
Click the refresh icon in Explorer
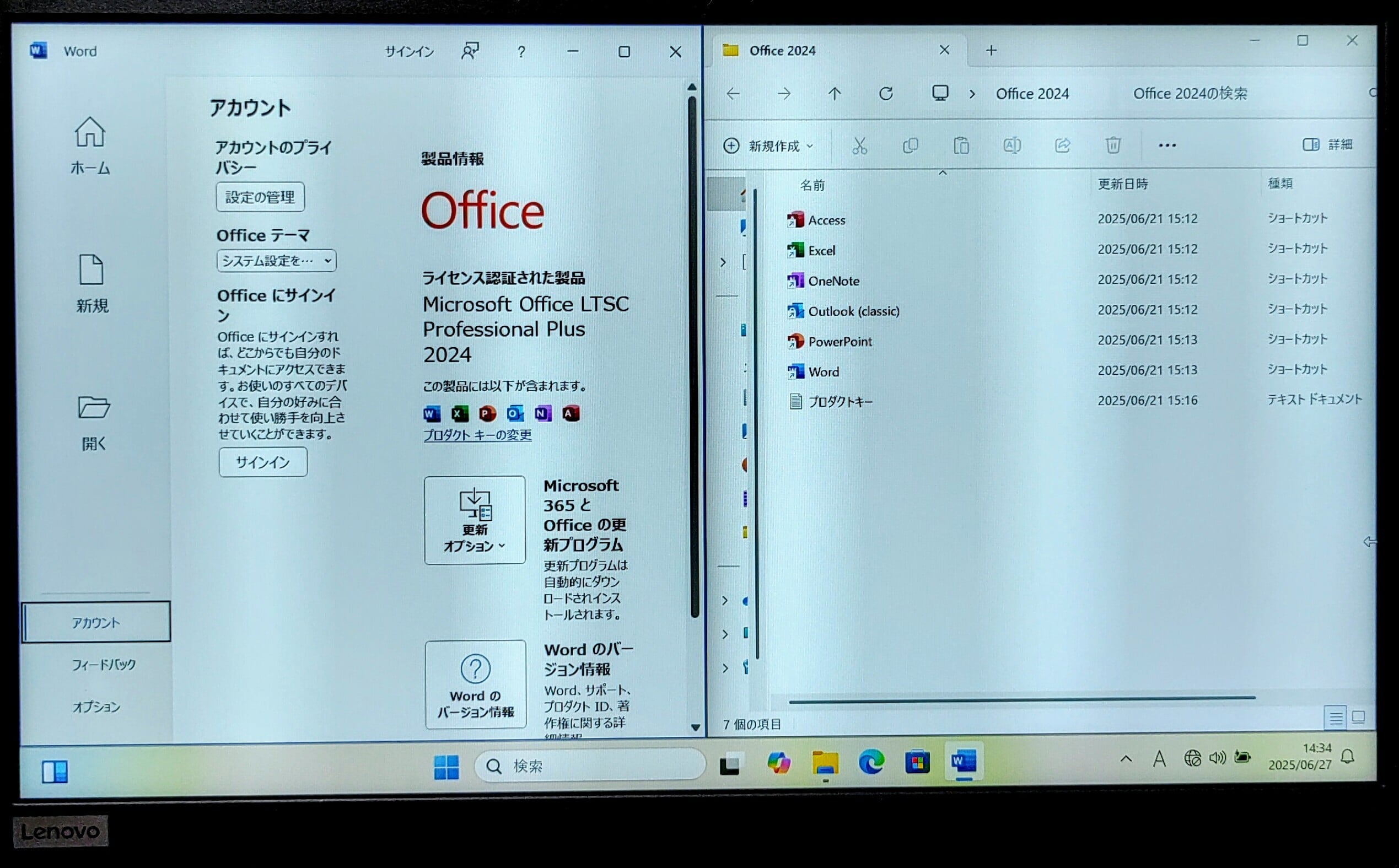(886, 94)
